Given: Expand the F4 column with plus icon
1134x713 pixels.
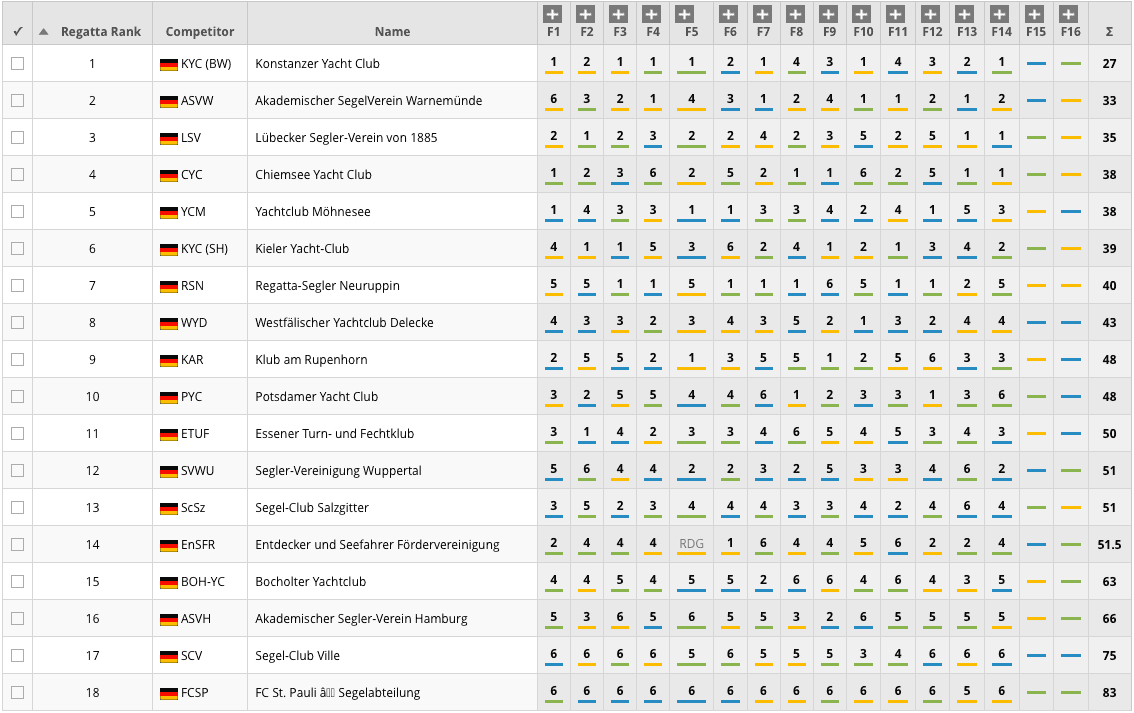Looking at the screenshot, I should [652, 14].
